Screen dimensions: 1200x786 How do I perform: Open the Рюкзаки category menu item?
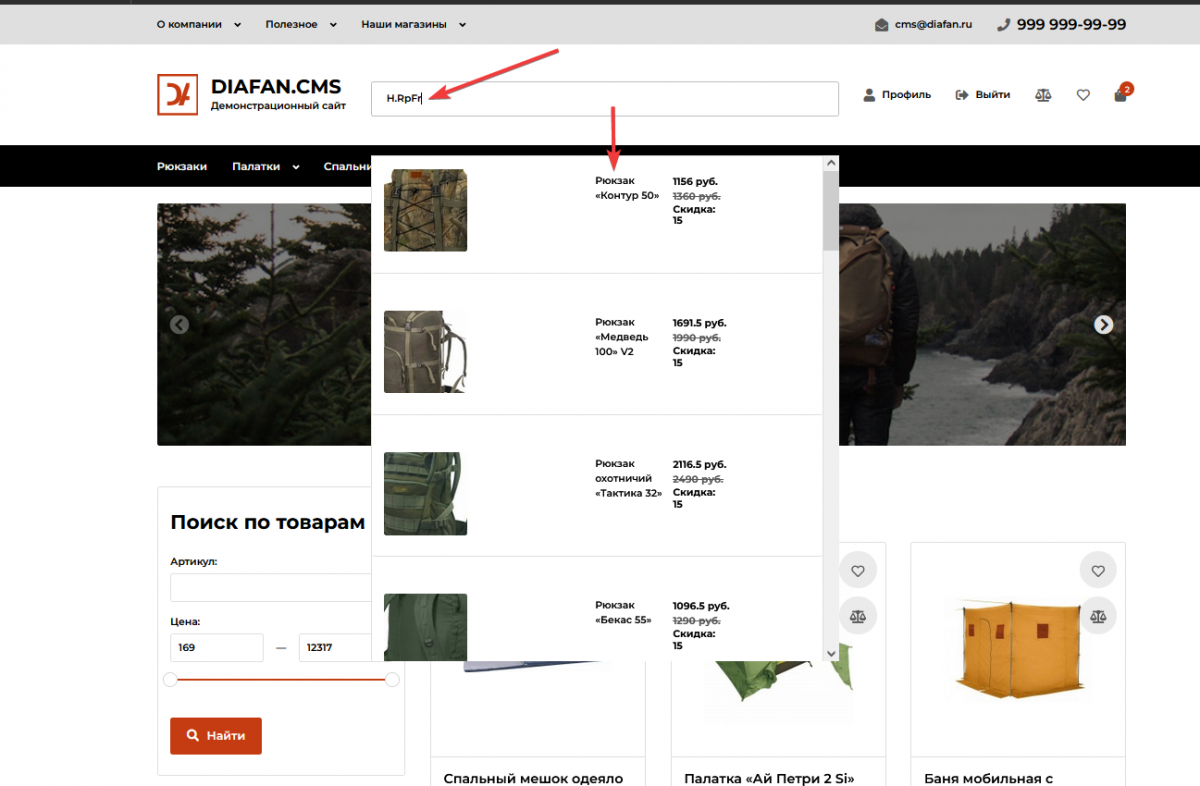[x=182, y=167]
